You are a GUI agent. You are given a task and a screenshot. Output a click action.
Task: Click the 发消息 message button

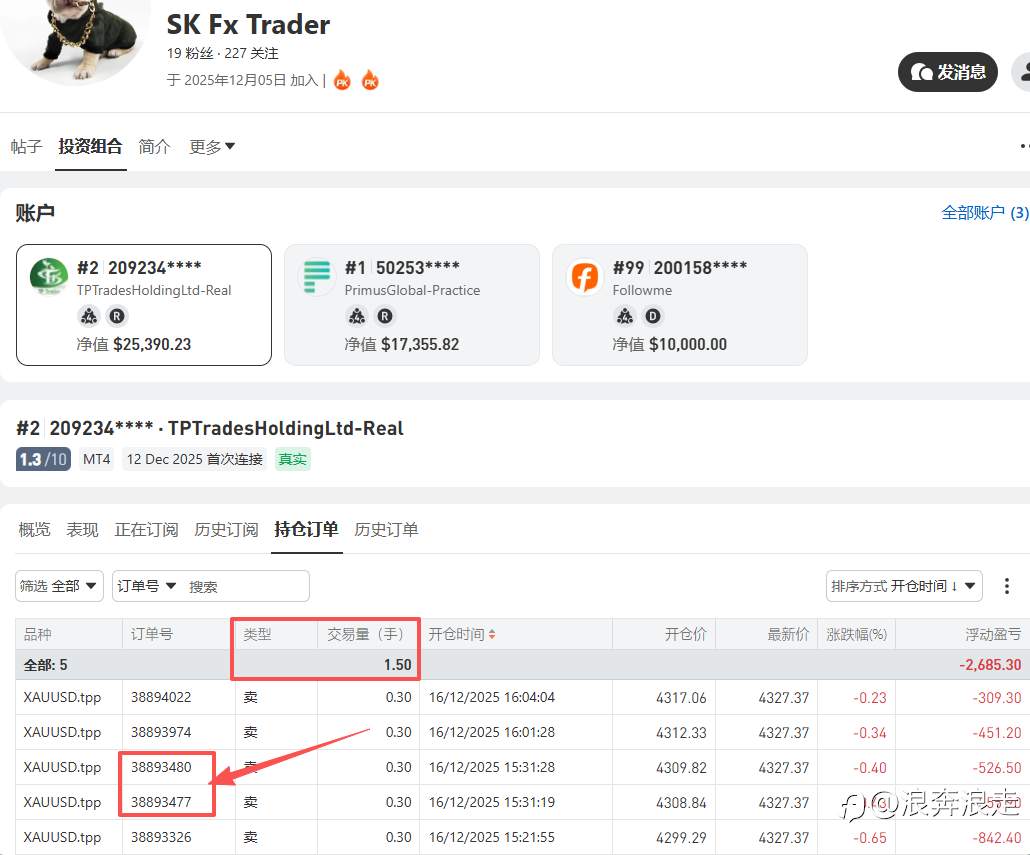click(947, 72)
